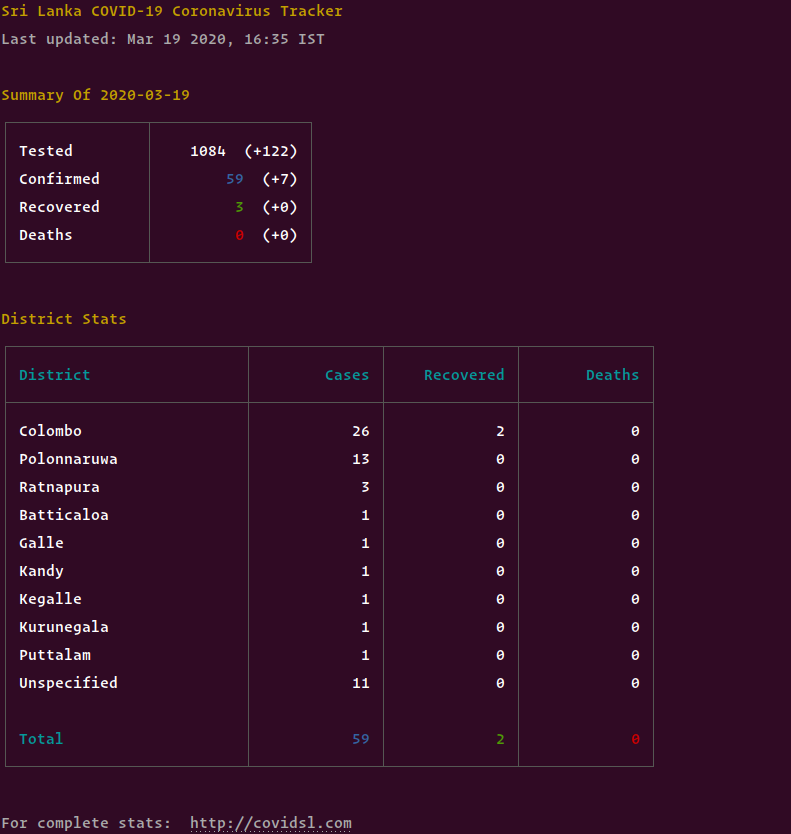The height and width of the screenshot is (834, 791).
Task: Click the 'Deaths' label in summary box
Action: pos(46,235)
